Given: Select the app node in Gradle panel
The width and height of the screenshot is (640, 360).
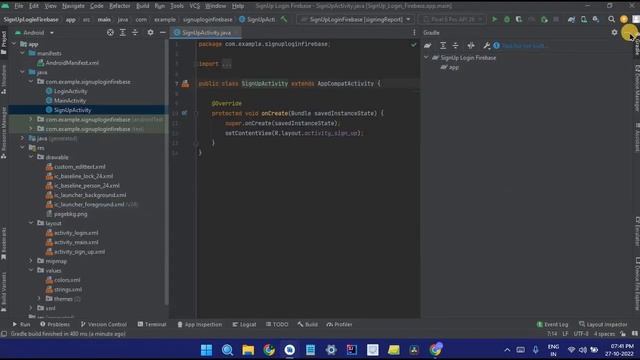Looking at the screenshot, I should coord(453,67).
